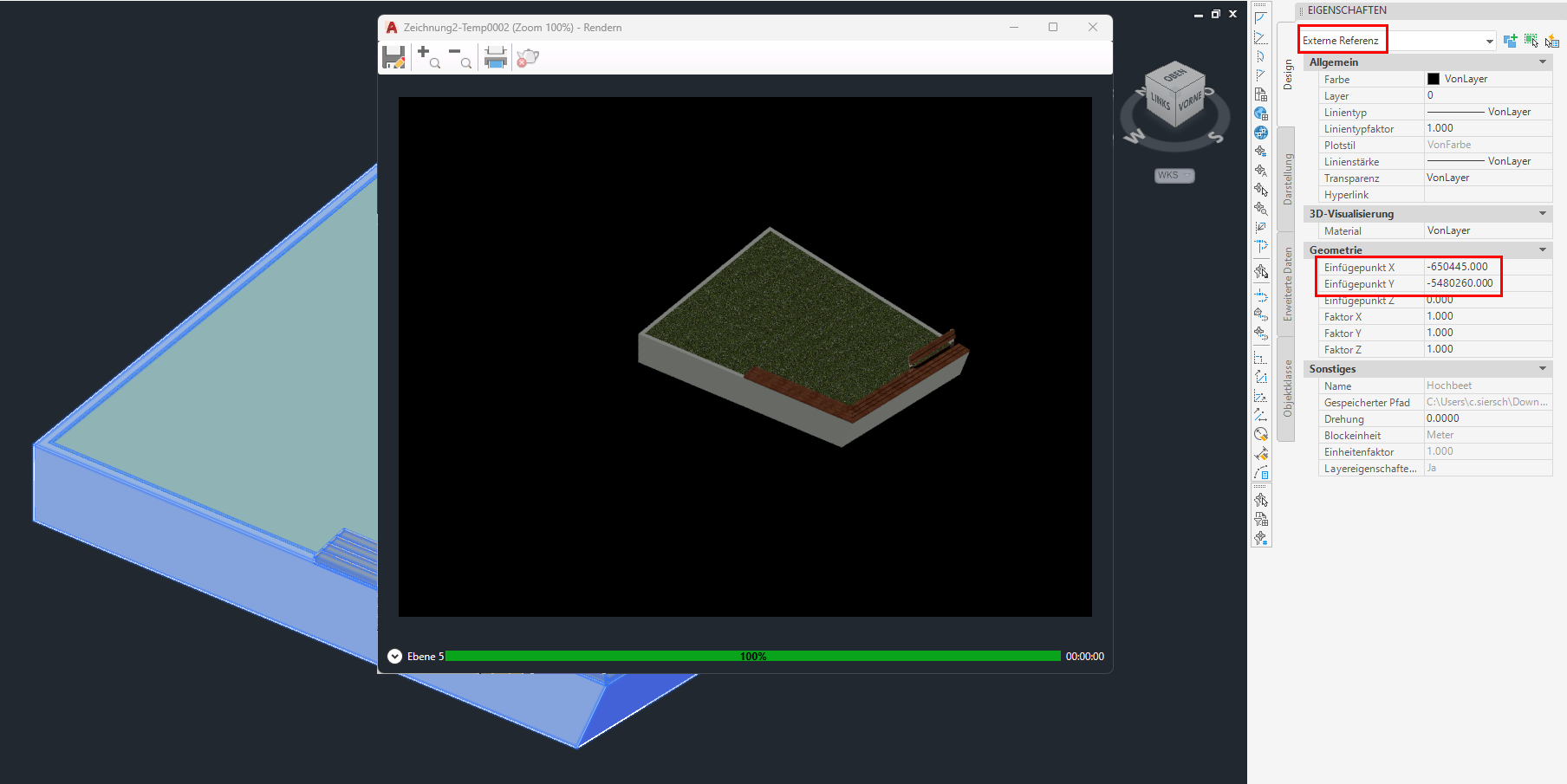Click the circle with pencil toolbar icon
The image size is (1567, 784).
coord(1261,434)
